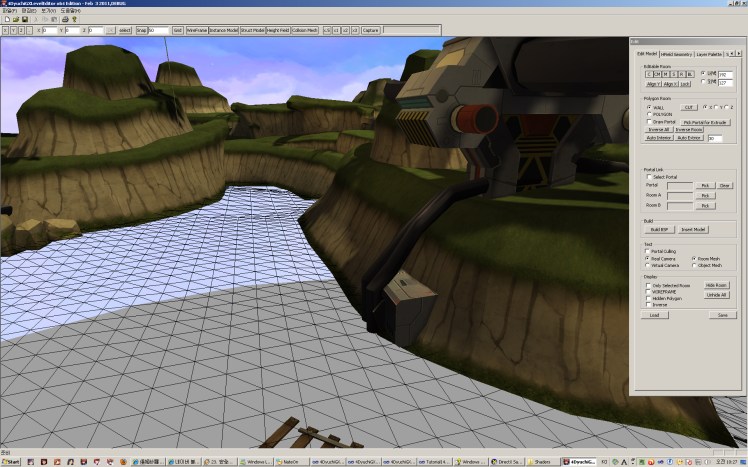
Task: Click the Build BSP button
Action: click(658, 229)
